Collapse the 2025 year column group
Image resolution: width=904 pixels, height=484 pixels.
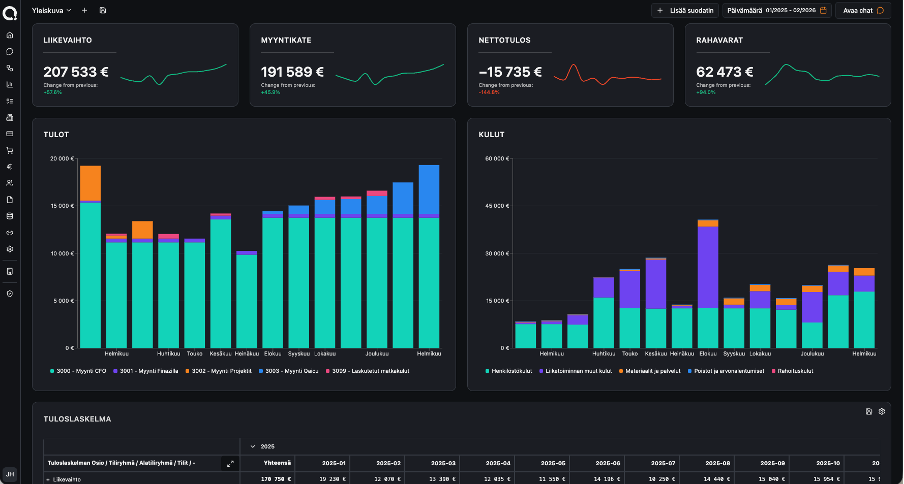coord(254,446)
